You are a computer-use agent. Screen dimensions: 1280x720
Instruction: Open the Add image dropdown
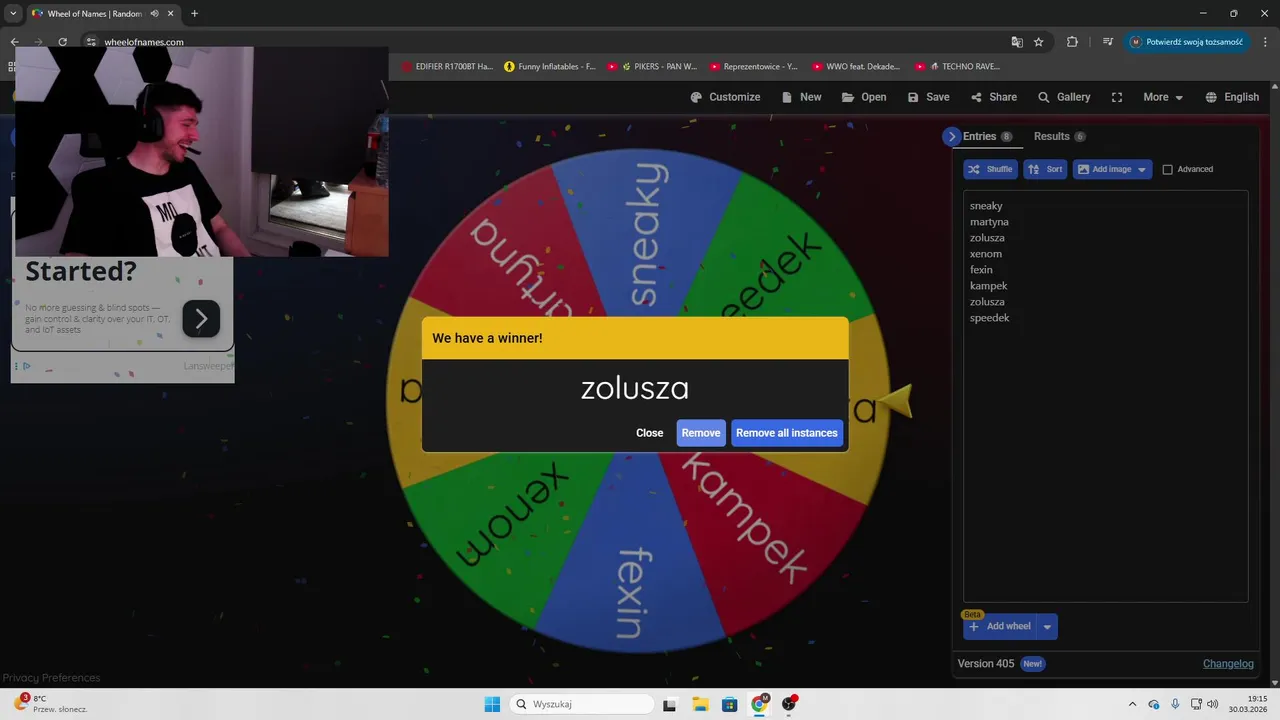(x=1112, y=169)
